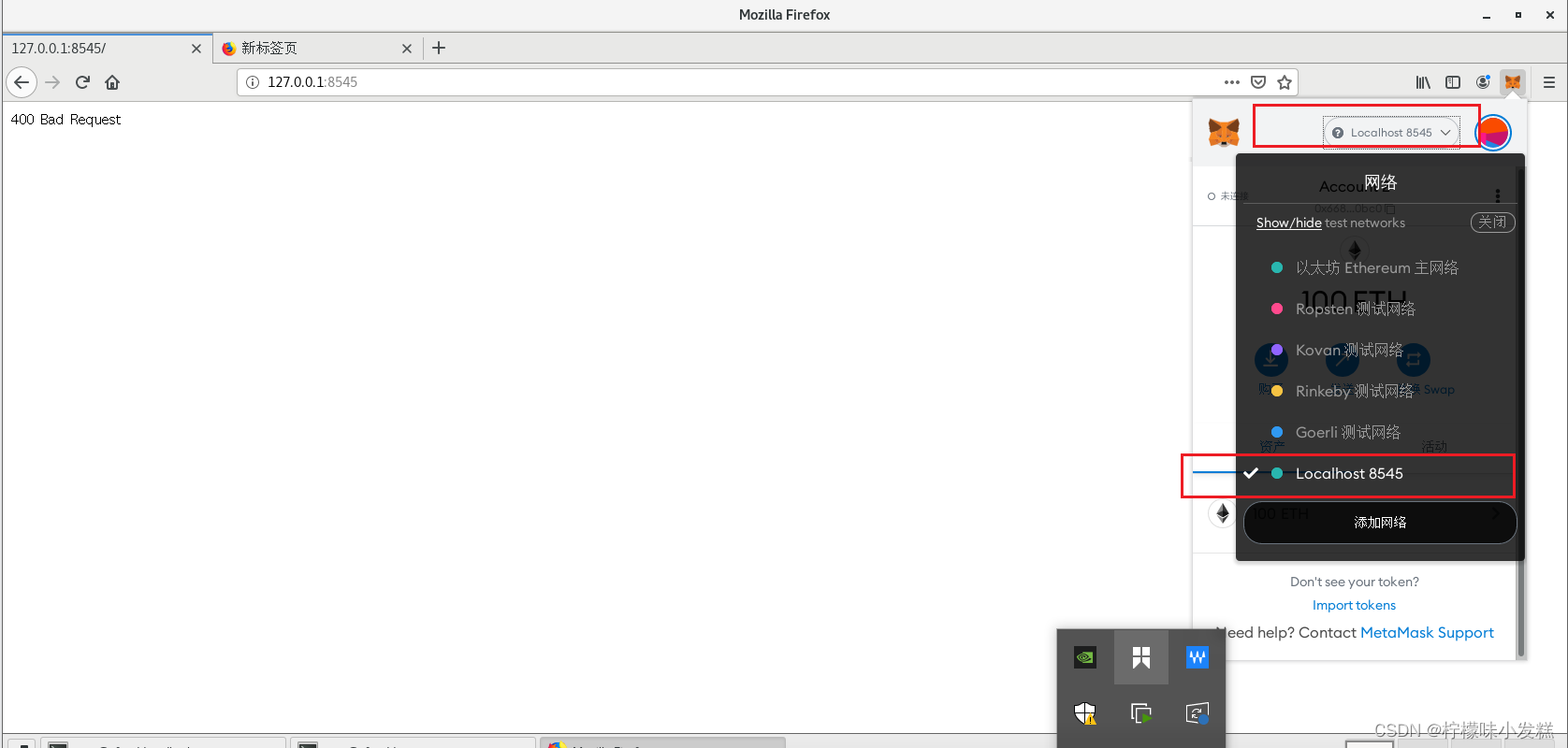1568x748 pixels.
Task: Open the Firefox account icon
Action: [1483, 82]
